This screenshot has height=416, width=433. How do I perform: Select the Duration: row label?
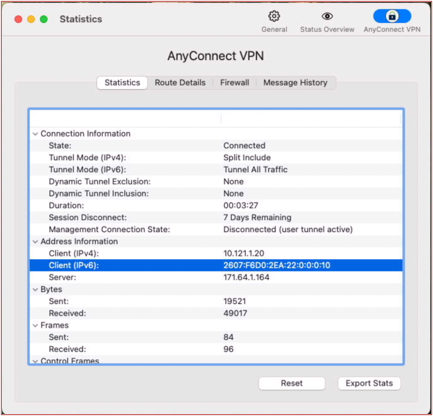point(66,206)
